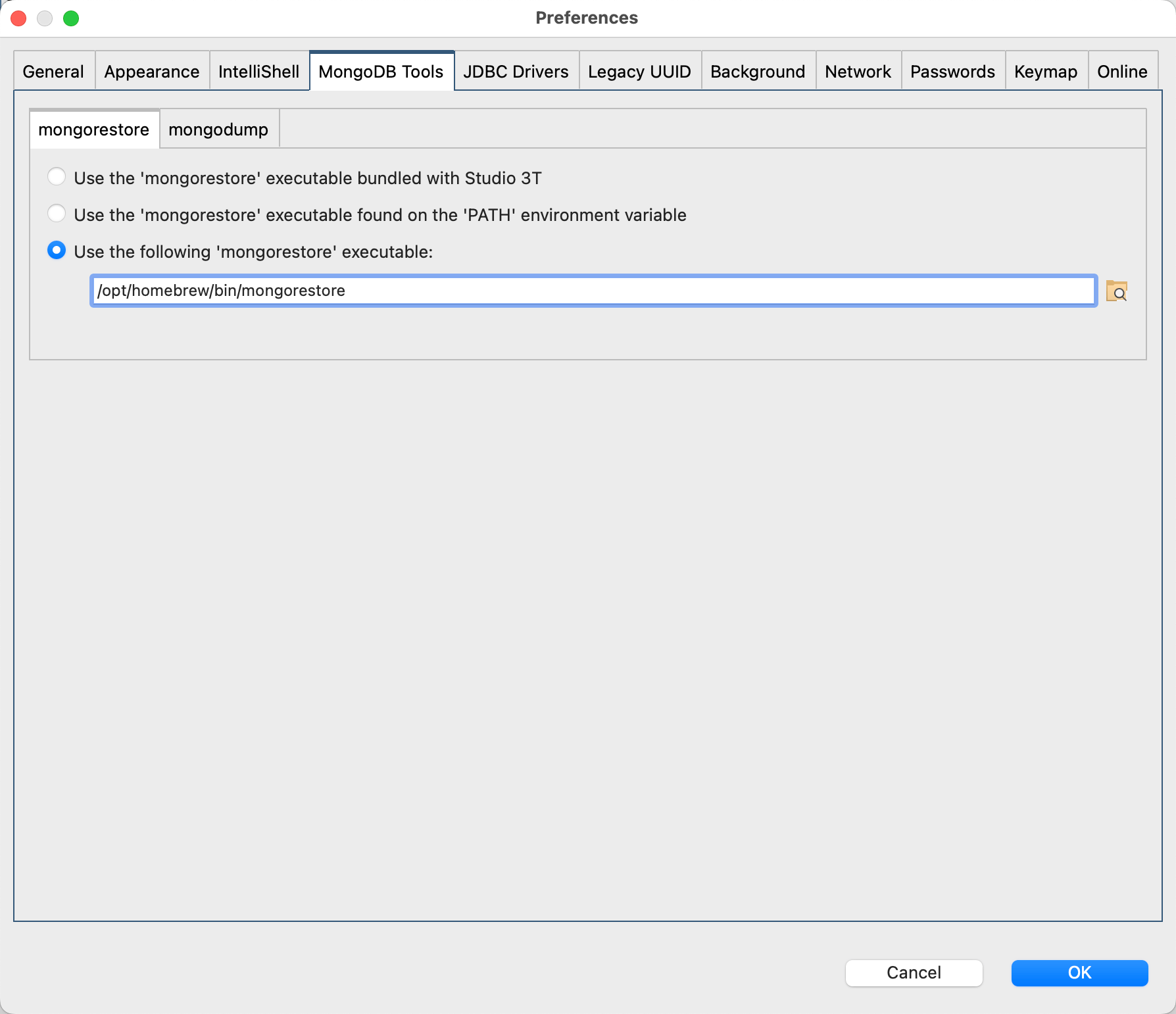Open the General preferences tab

[53, 72]
